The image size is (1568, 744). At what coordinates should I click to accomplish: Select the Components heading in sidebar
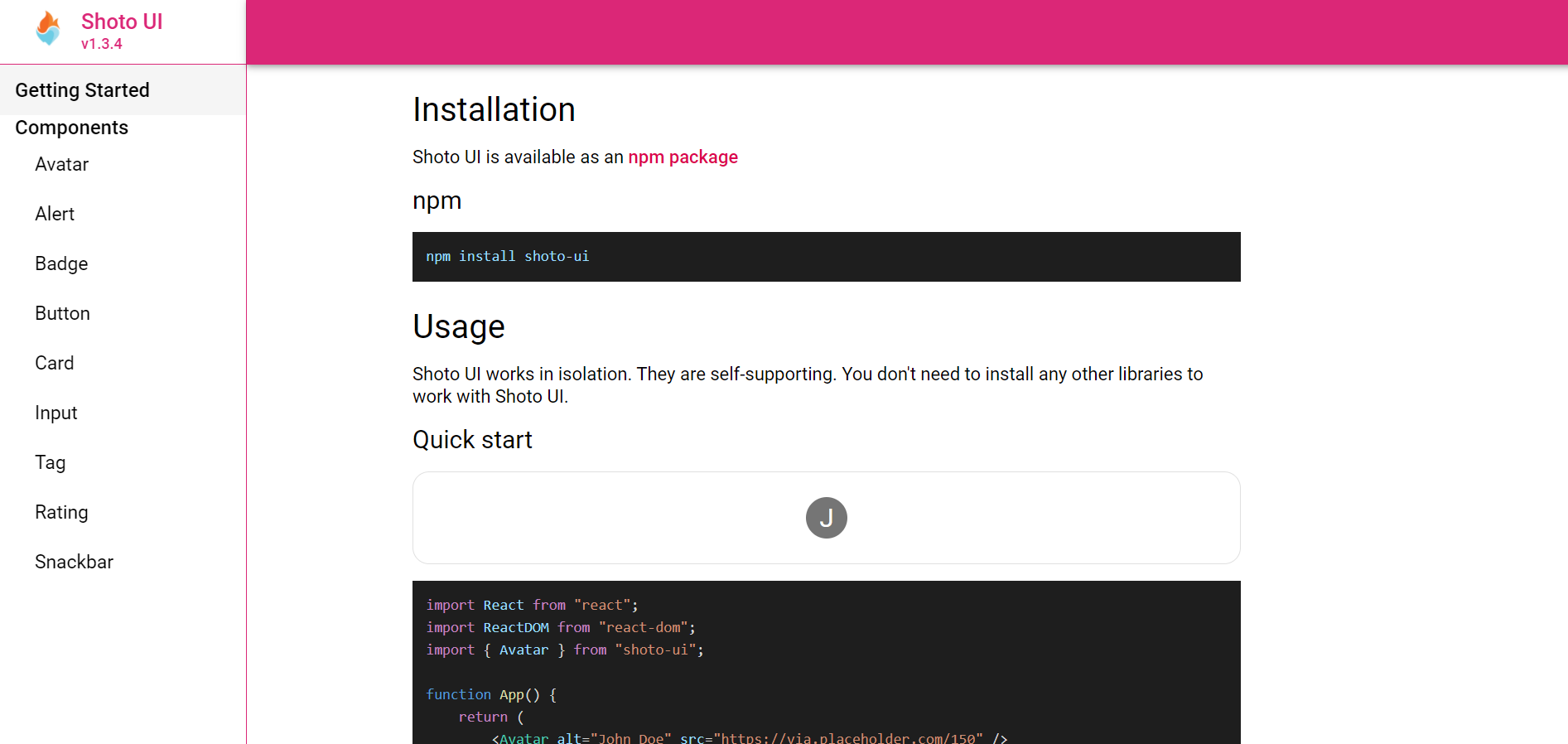72,128
